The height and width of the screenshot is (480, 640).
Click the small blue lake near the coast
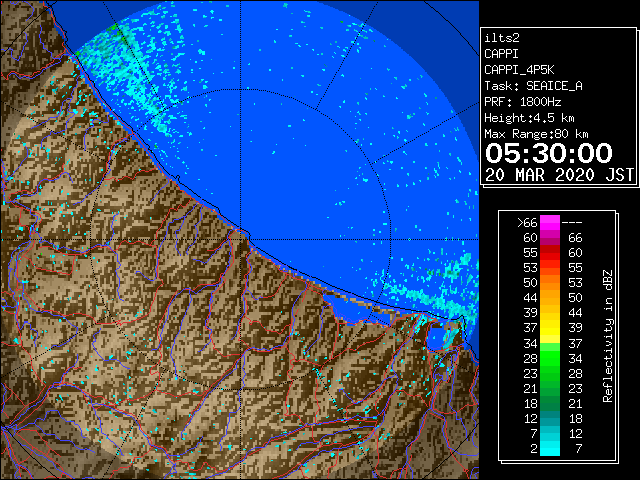(436, 338)
